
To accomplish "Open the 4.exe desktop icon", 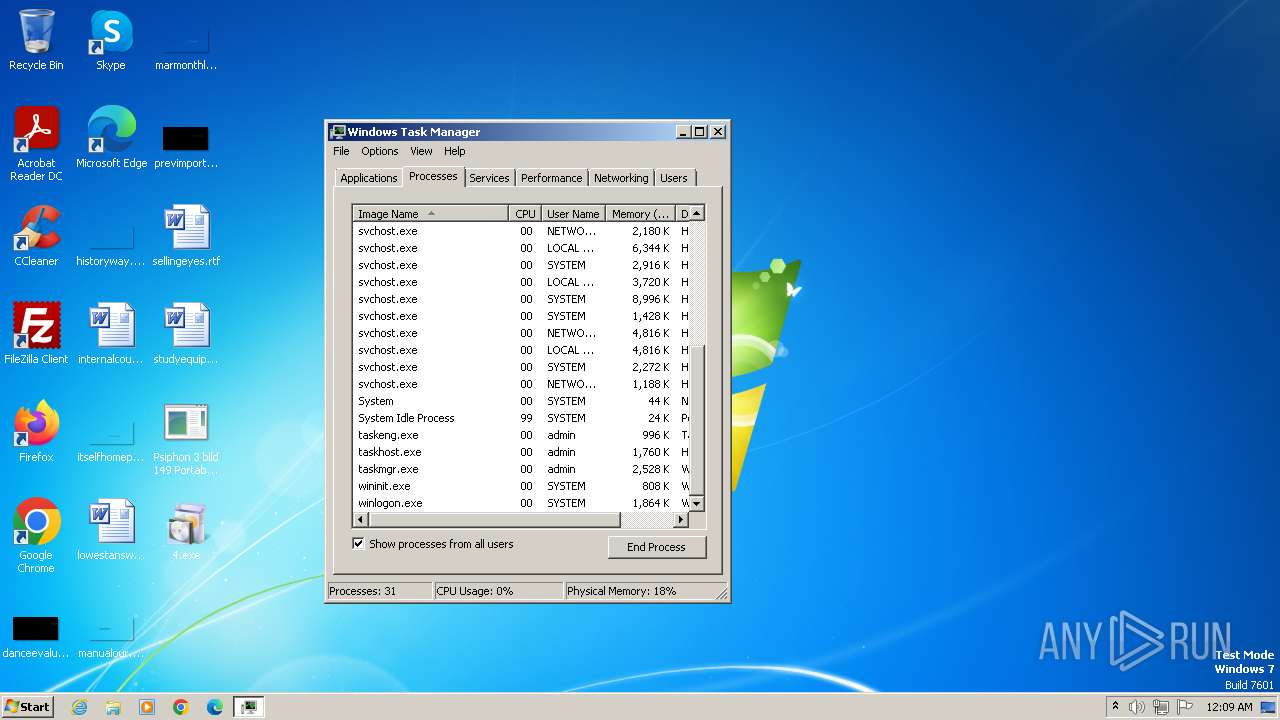I will (186, 530).
